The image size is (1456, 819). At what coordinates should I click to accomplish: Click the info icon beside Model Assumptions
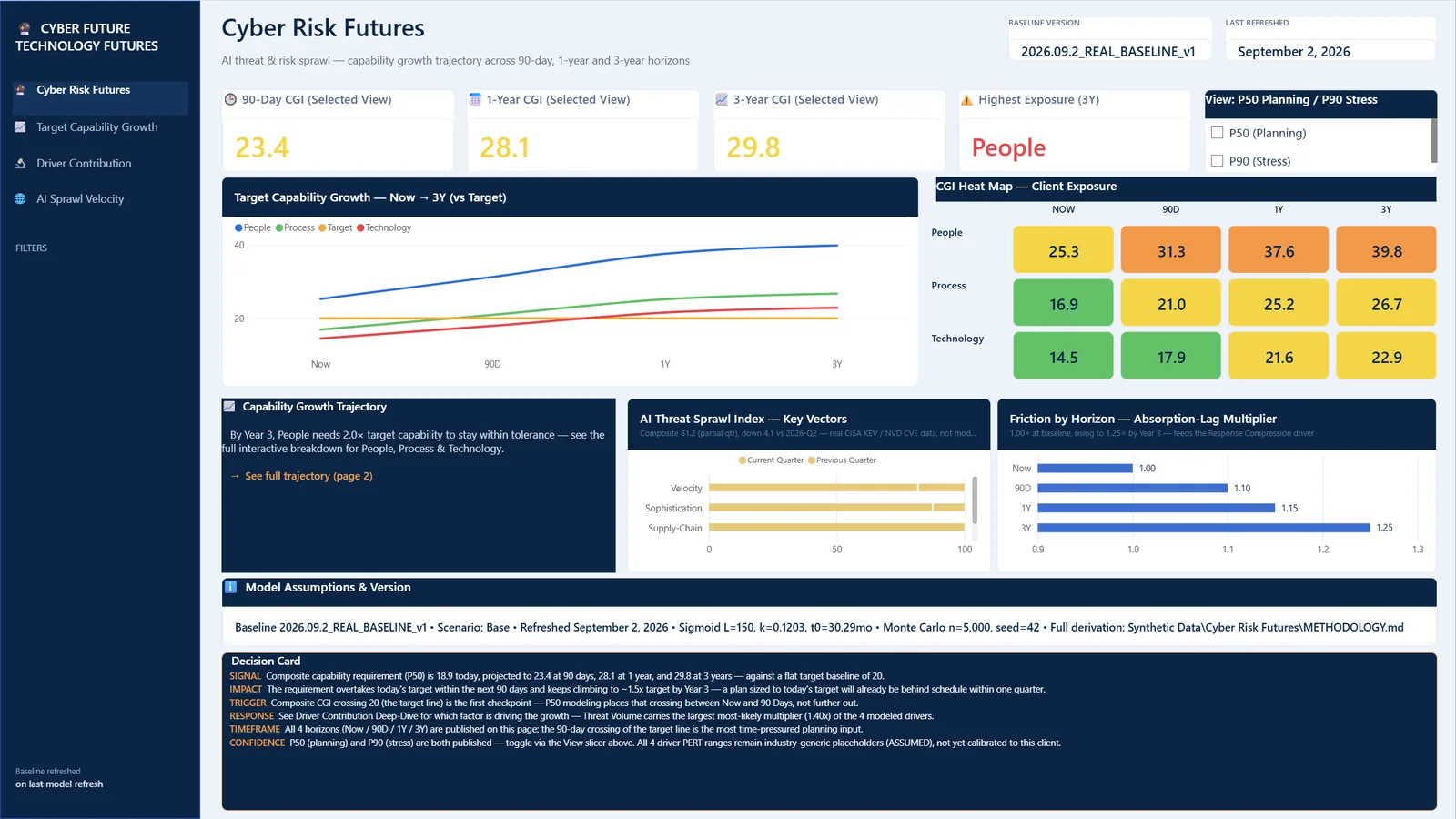[231, 588]
